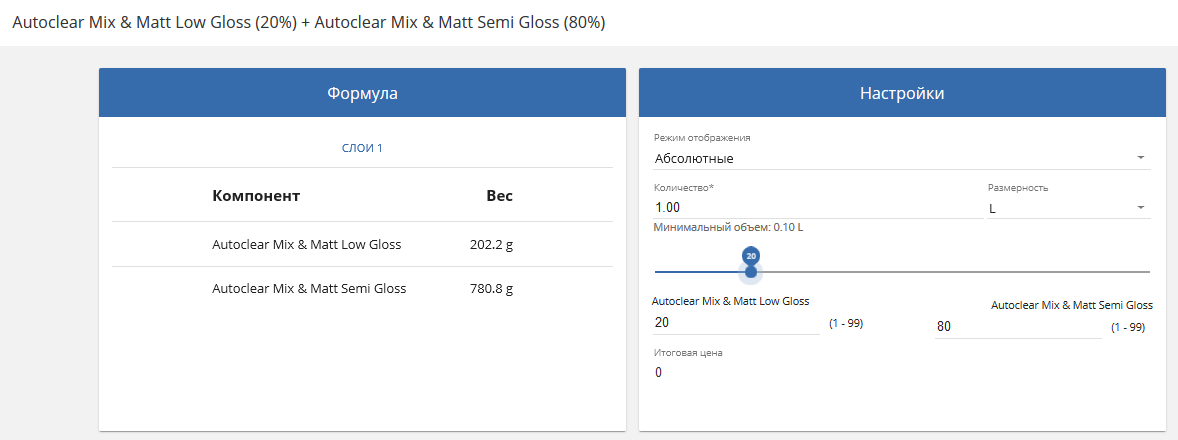Click the Вес column header
Image resolution: width=1178 pixels, height=440 pixels.
coord(500,196)
